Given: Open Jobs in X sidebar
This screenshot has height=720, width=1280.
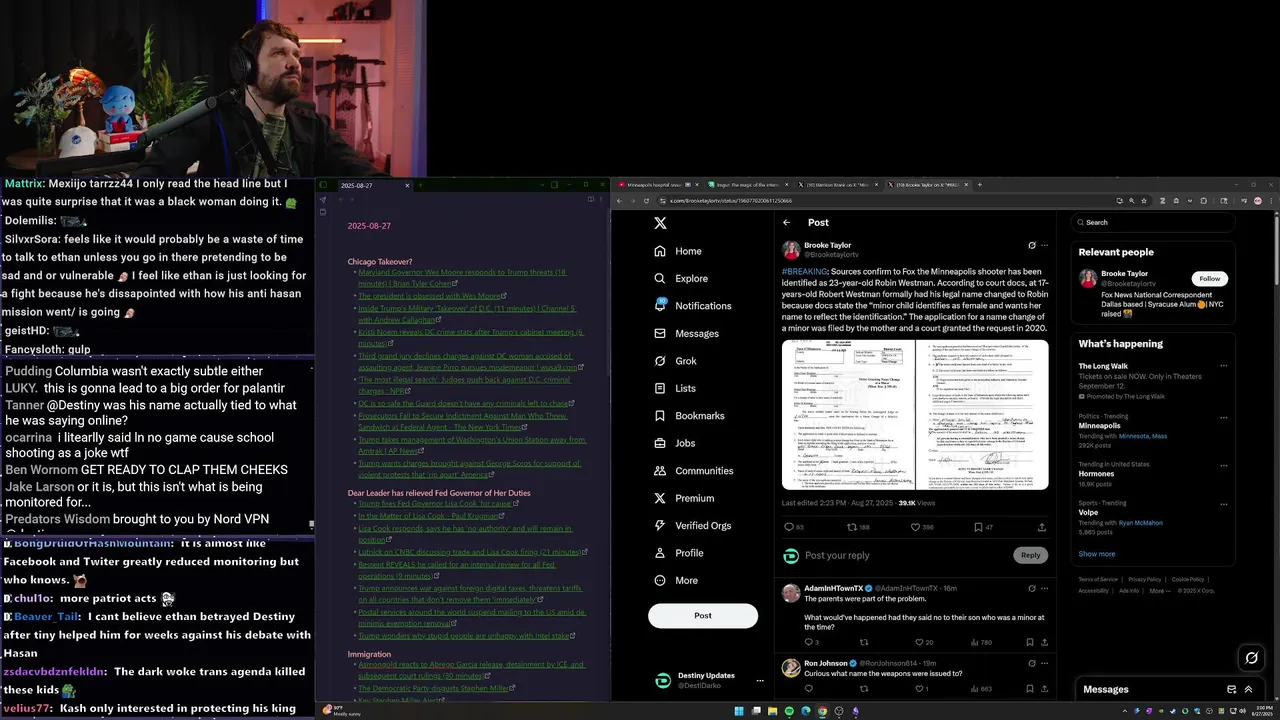Looking at the screenshot, I should point(675,443).
